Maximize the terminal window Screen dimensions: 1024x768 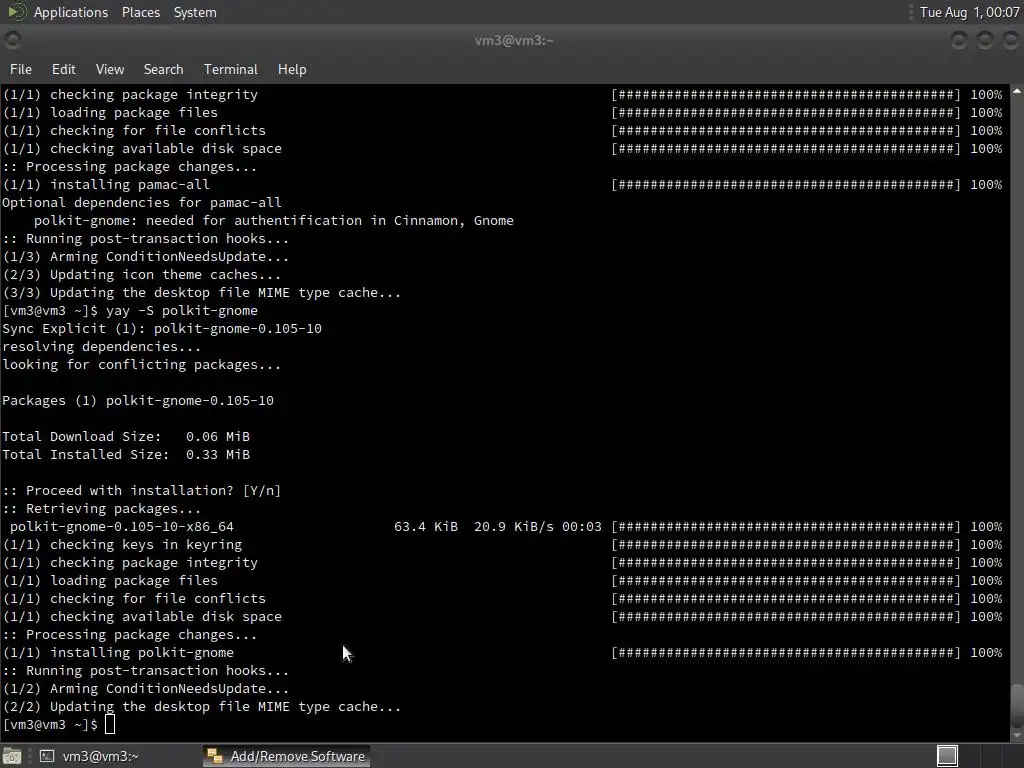coord(985,40)
